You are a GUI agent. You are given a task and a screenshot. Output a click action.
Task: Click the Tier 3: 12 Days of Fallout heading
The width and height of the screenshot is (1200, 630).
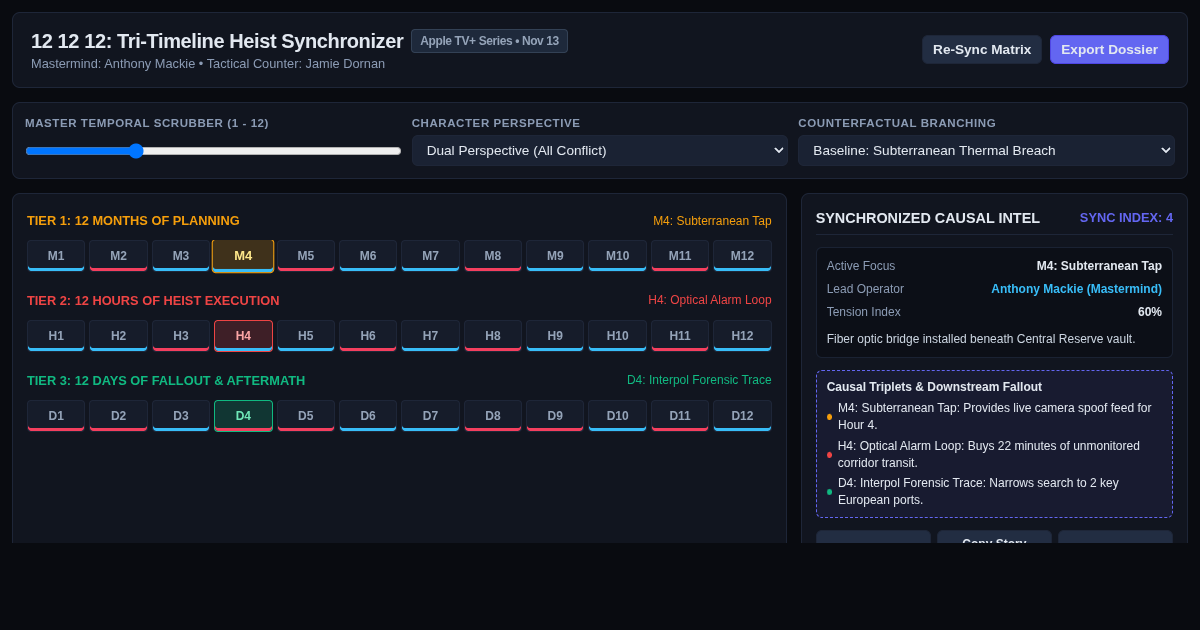tap(166, 381)
